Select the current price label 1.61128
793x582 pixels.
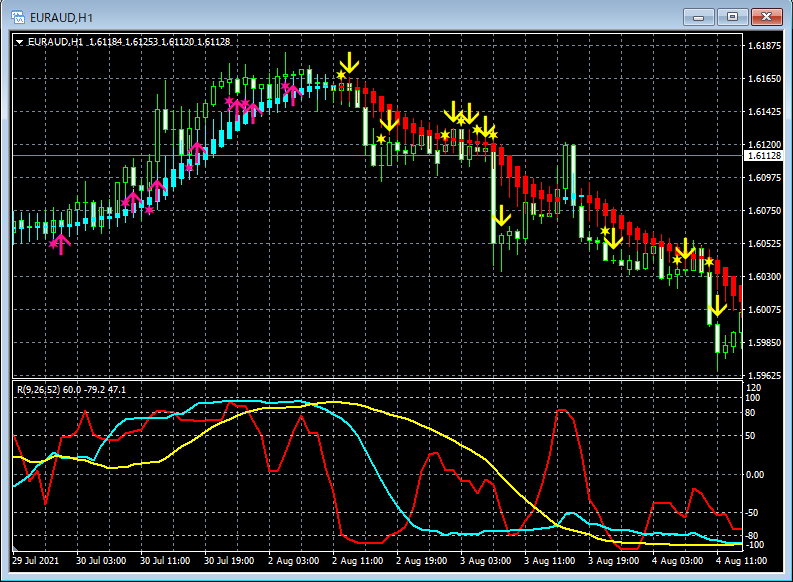[x=763, y=156]
